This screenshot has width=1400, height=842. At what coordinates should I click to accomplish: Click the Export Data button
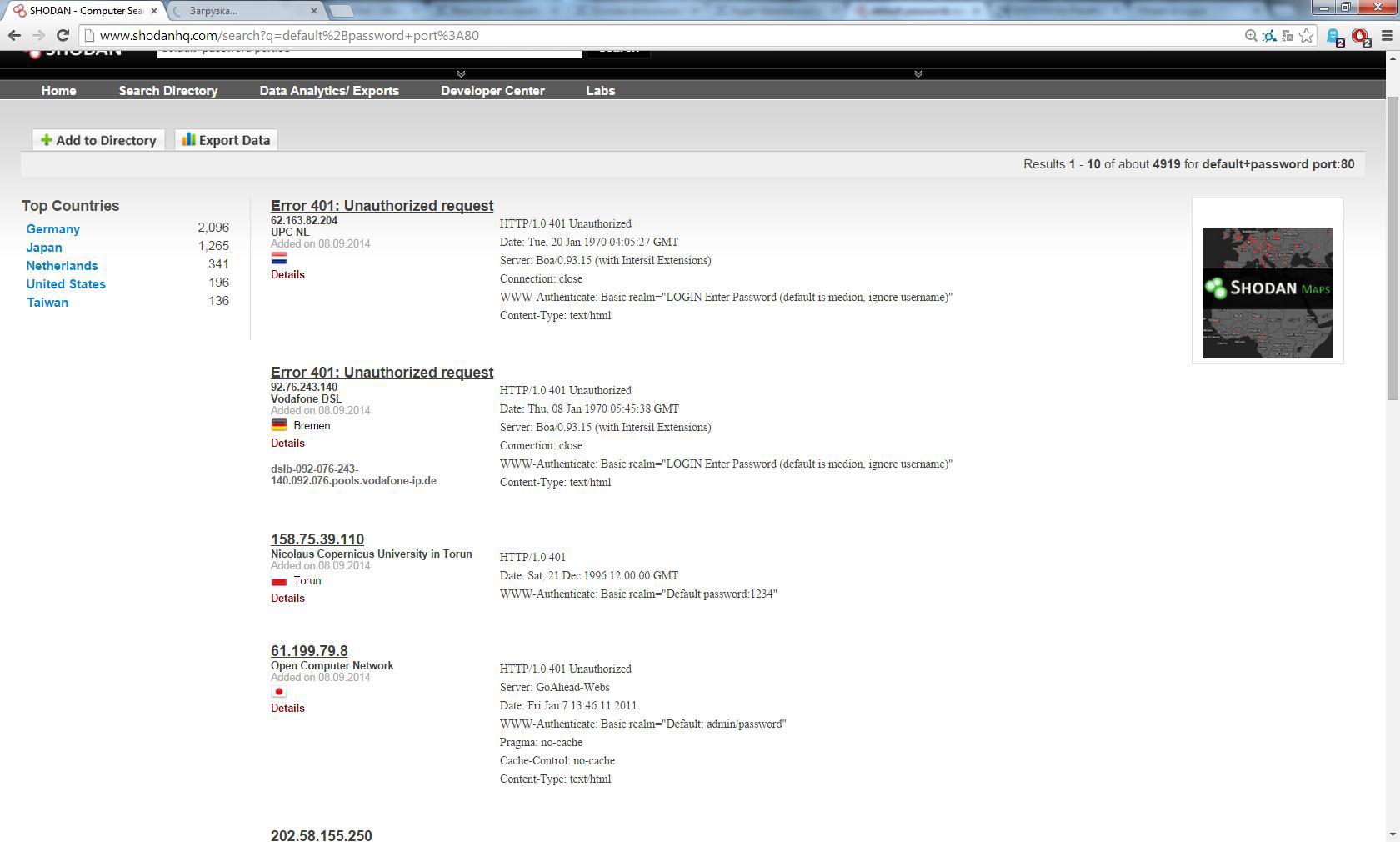[x=226, y=140]
